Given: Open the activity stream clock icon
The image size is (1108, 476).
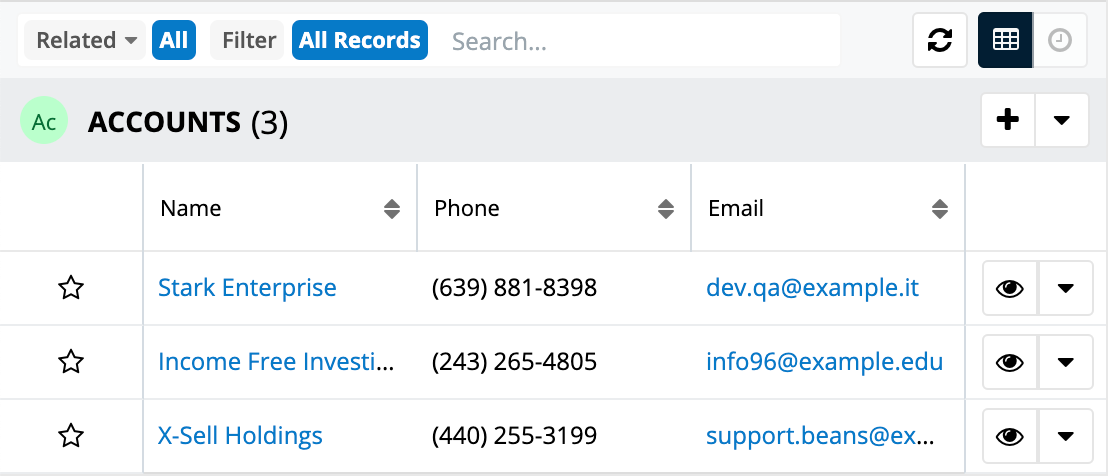Looking at the screenshot, I should point(1060,41).
